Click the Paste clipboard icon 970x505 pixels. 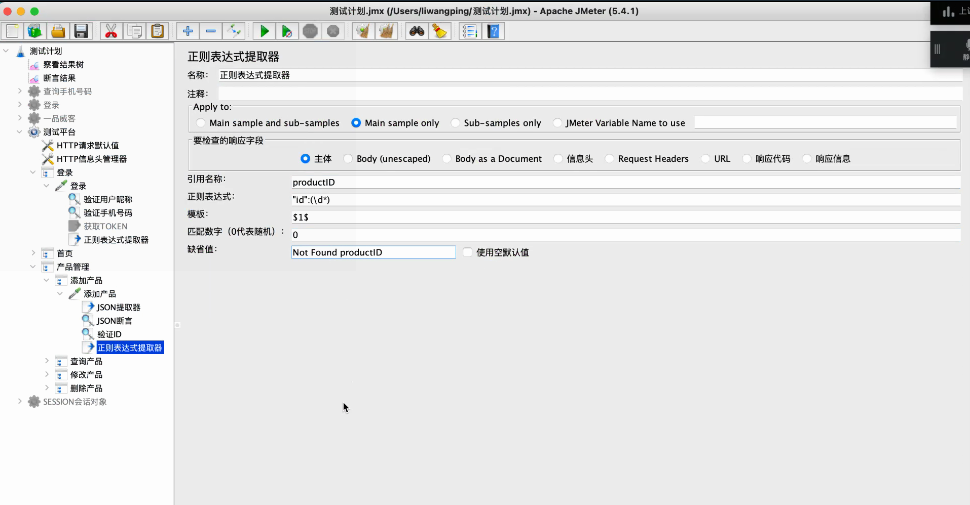click(158, 31)
